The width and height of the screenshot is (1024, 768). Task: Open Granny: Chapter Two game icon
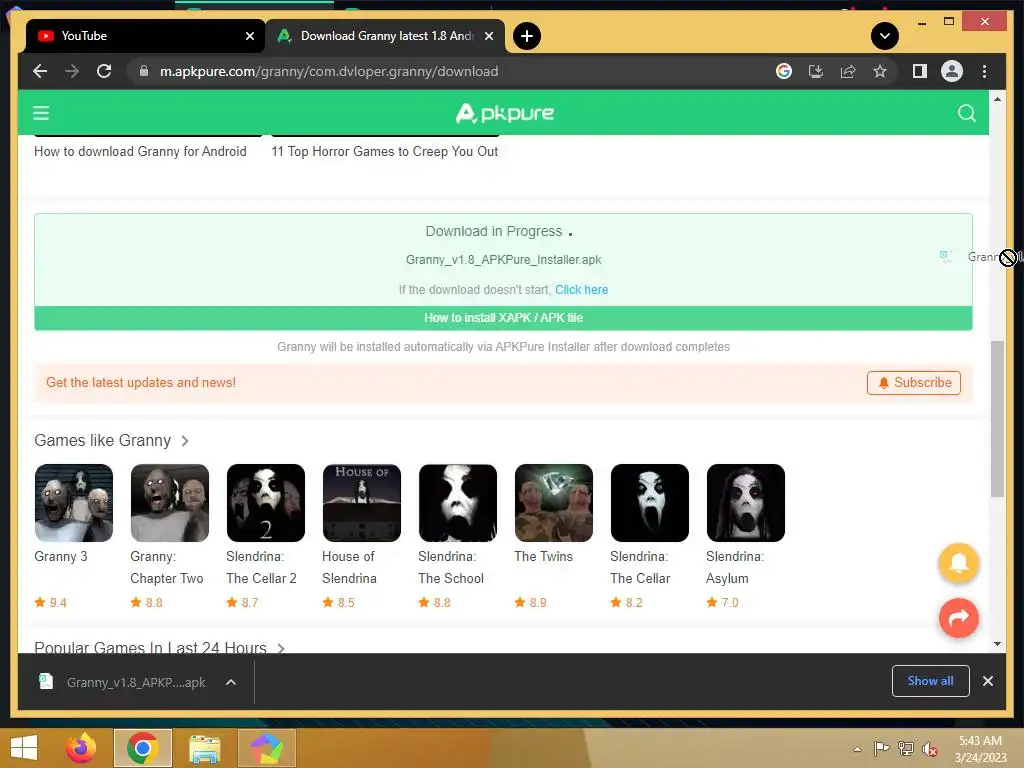170,503
